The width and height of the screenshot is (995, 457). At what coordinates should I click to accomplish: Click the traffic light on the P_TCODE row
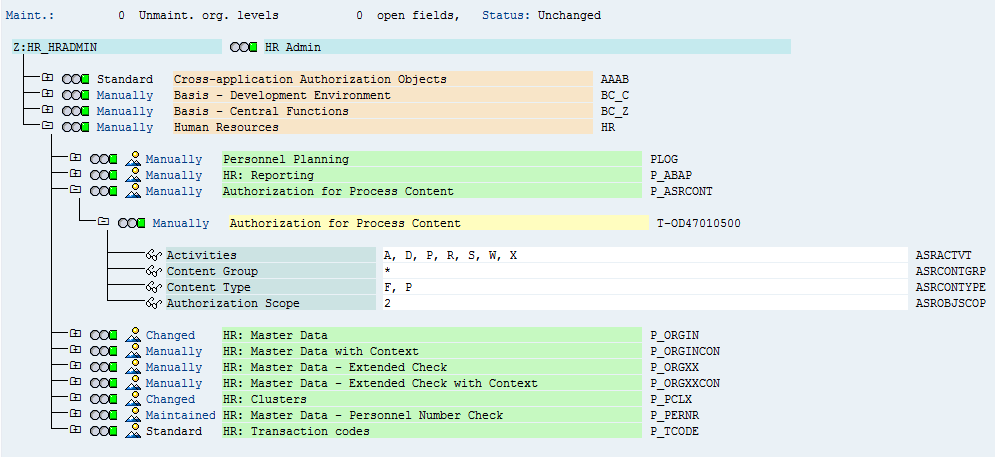coord(103,431)
